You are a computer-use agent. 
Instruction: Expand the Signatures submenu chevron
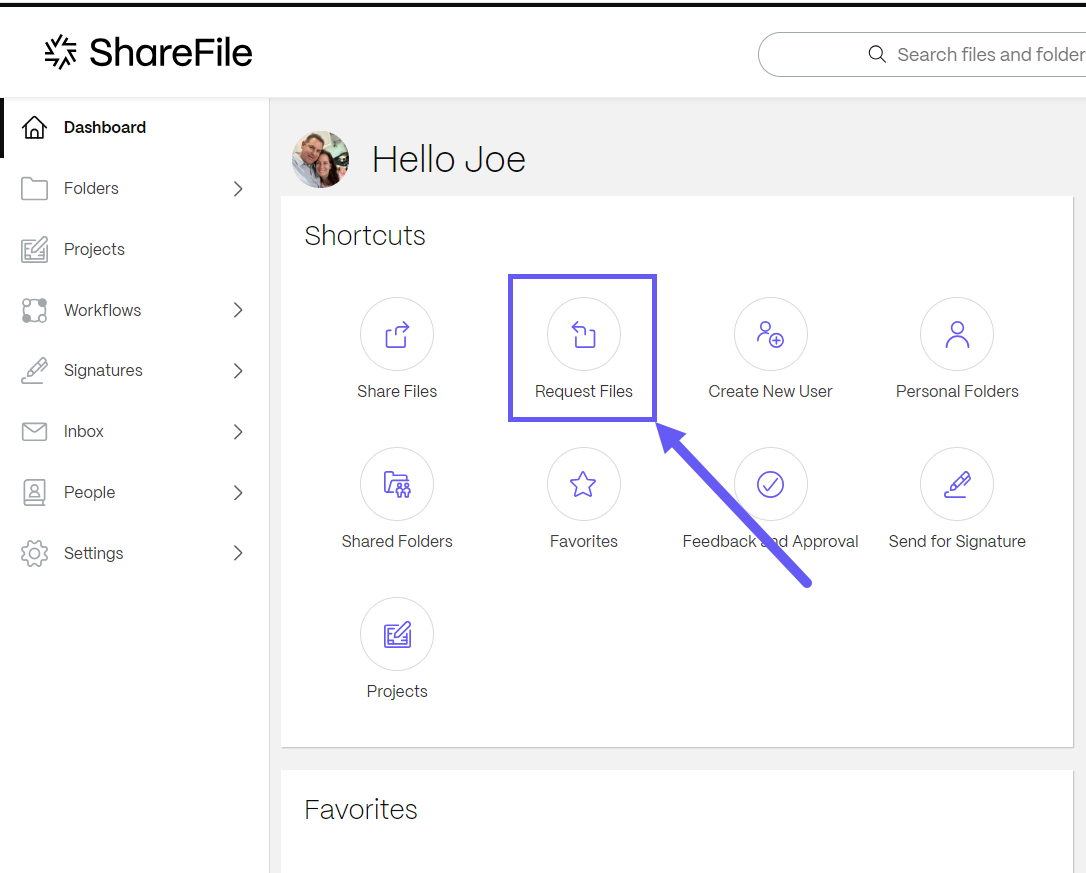(x=238, y=371)
